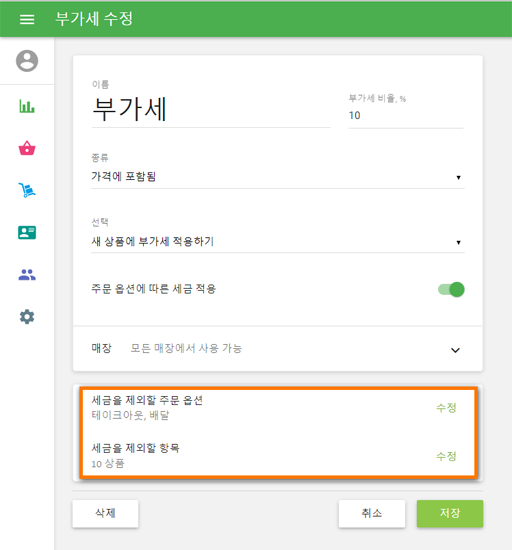Click 수정 for 세금을 제외할 항목
Viewport: 512px width, 550px height.
point(446,456)
